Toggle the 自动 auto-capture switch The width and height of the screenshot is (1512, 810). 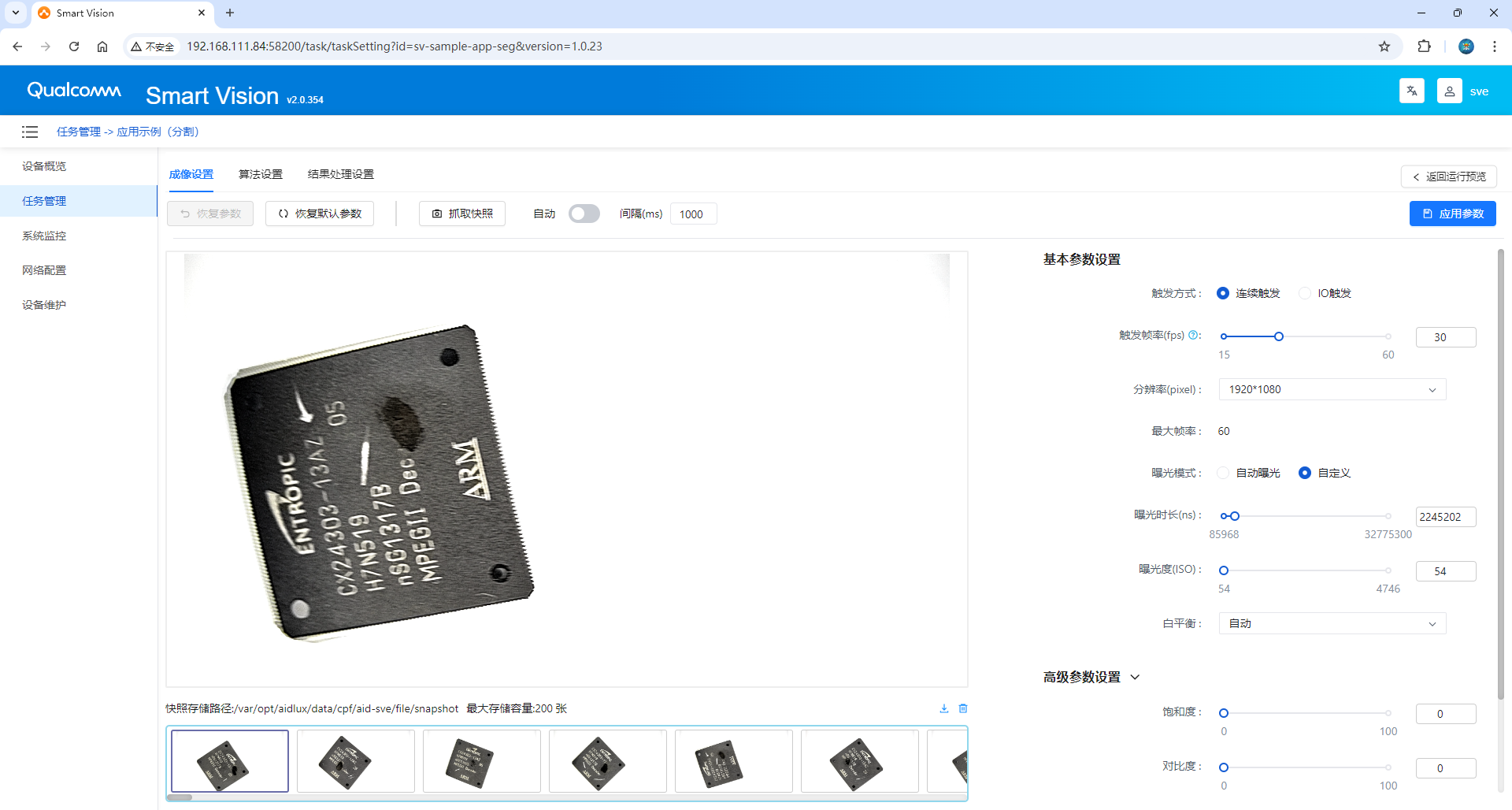tap(584, 214)
